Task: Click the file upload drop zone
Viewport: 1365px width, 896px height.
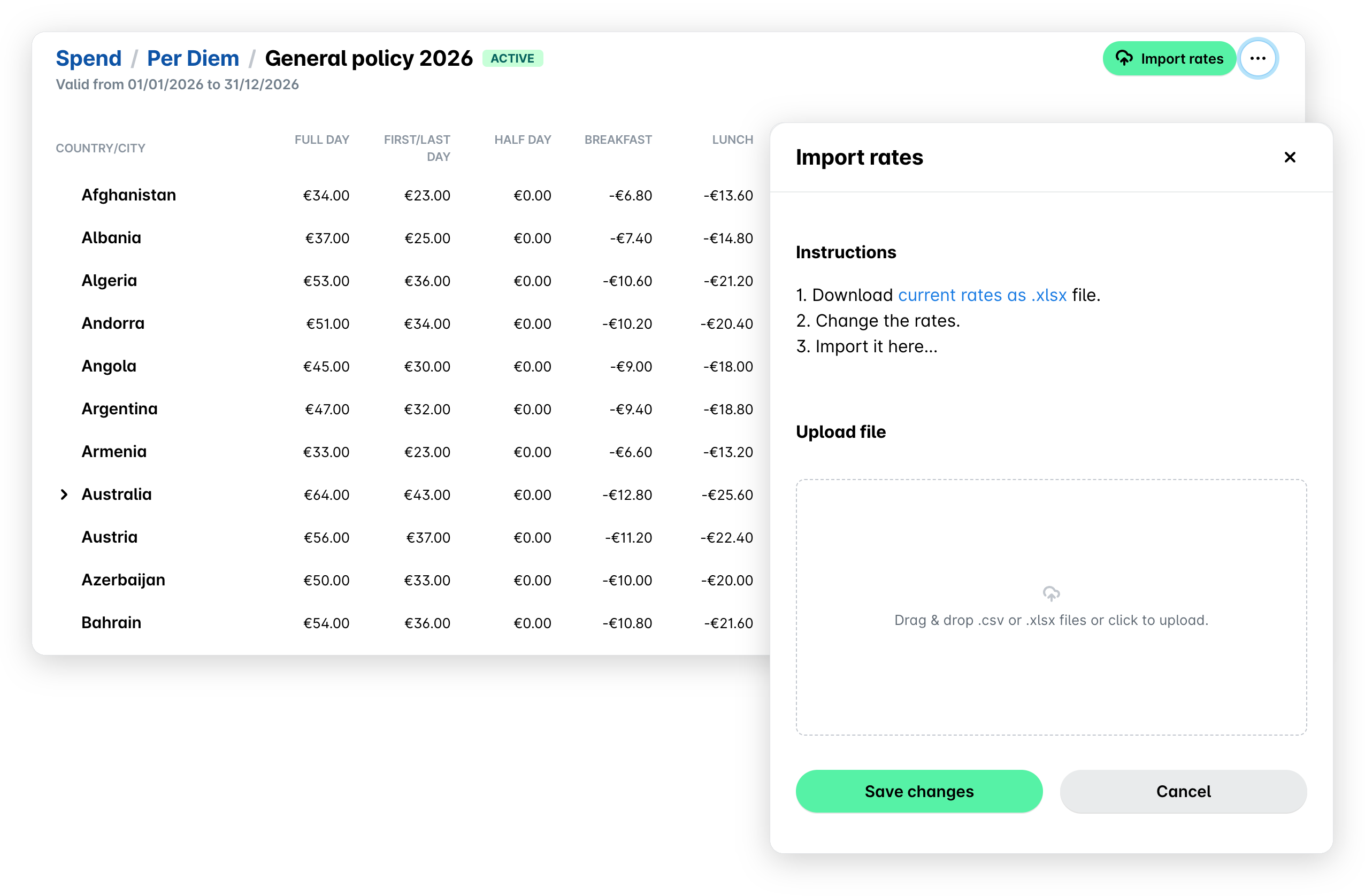Action: click(1050, 607)
